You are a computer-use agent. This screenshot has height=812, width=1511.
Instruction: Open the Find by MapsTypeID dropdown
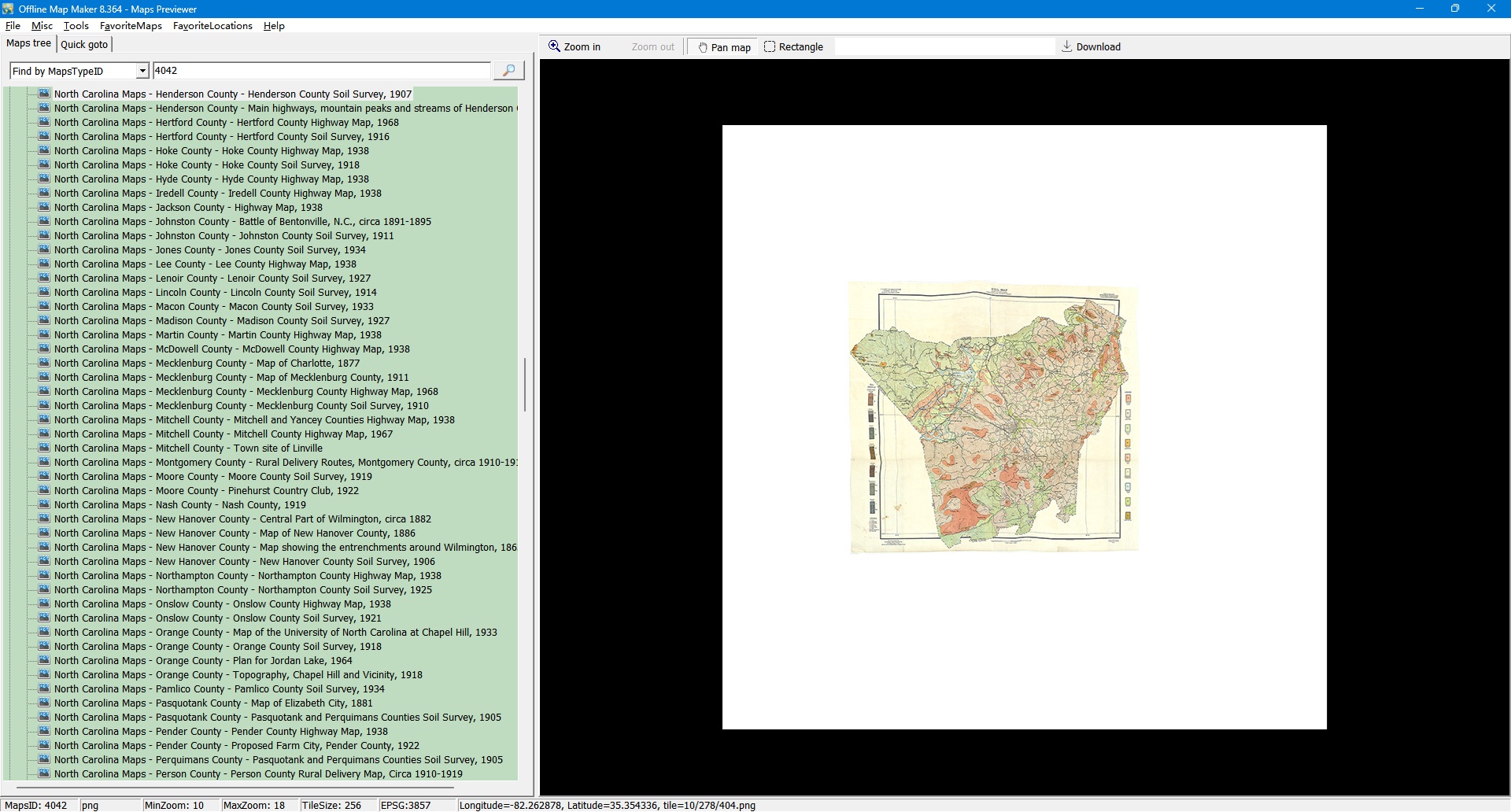(142, 71)
